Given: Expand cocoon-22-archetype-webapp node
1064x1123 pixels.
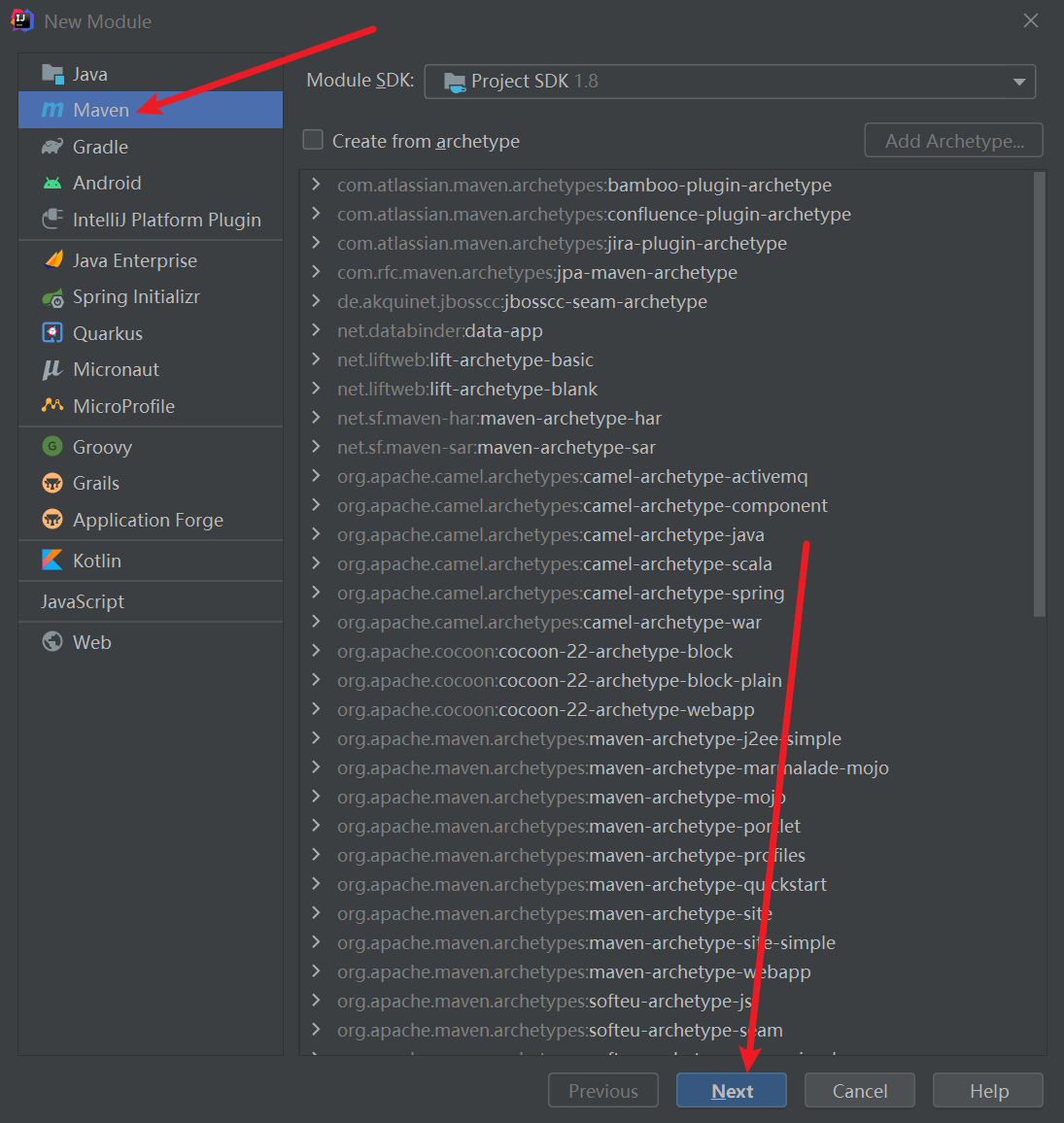Looking at the screenshot, I should [x=316, y=709].
